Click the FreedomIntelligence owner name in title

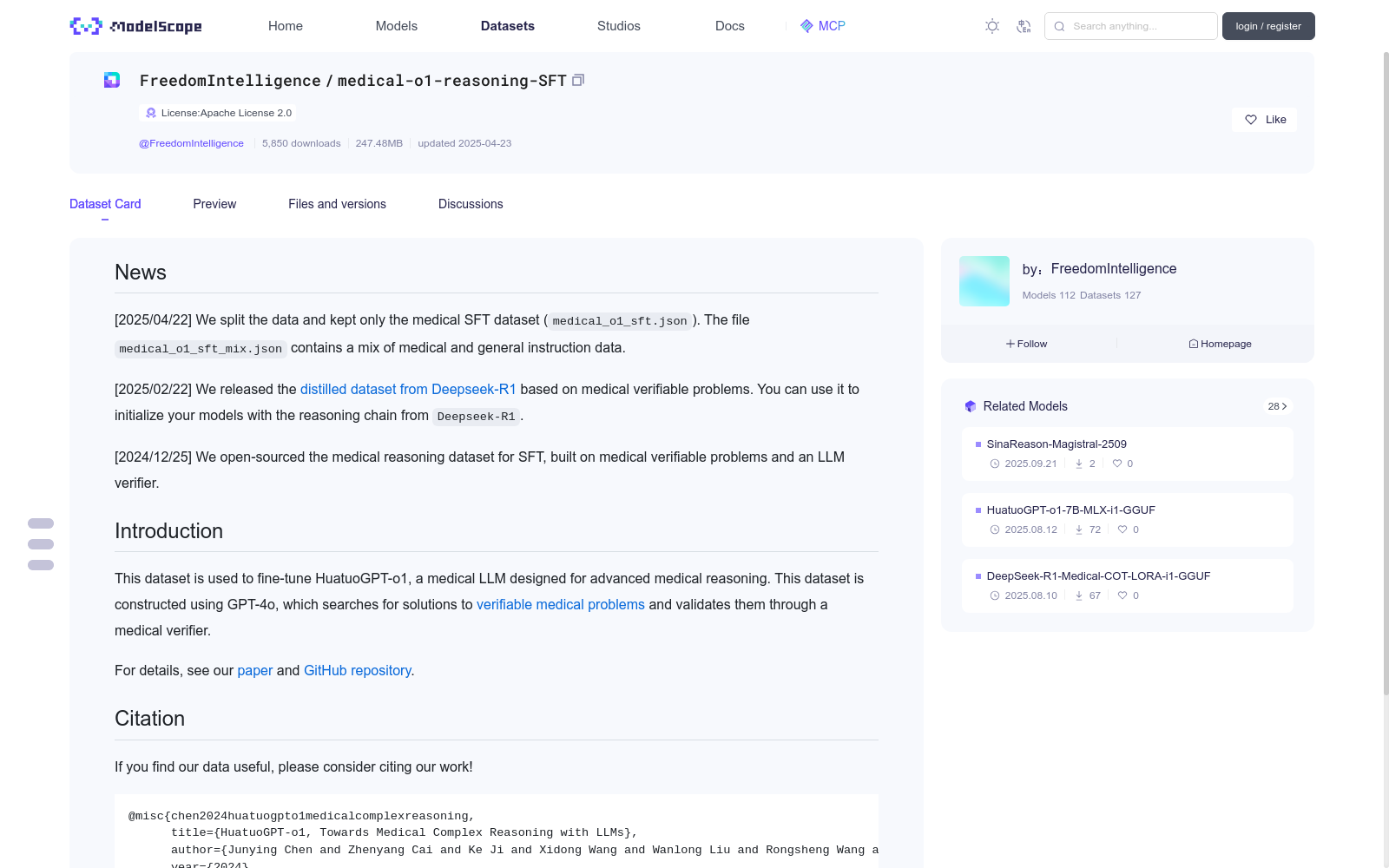point(230,81)
